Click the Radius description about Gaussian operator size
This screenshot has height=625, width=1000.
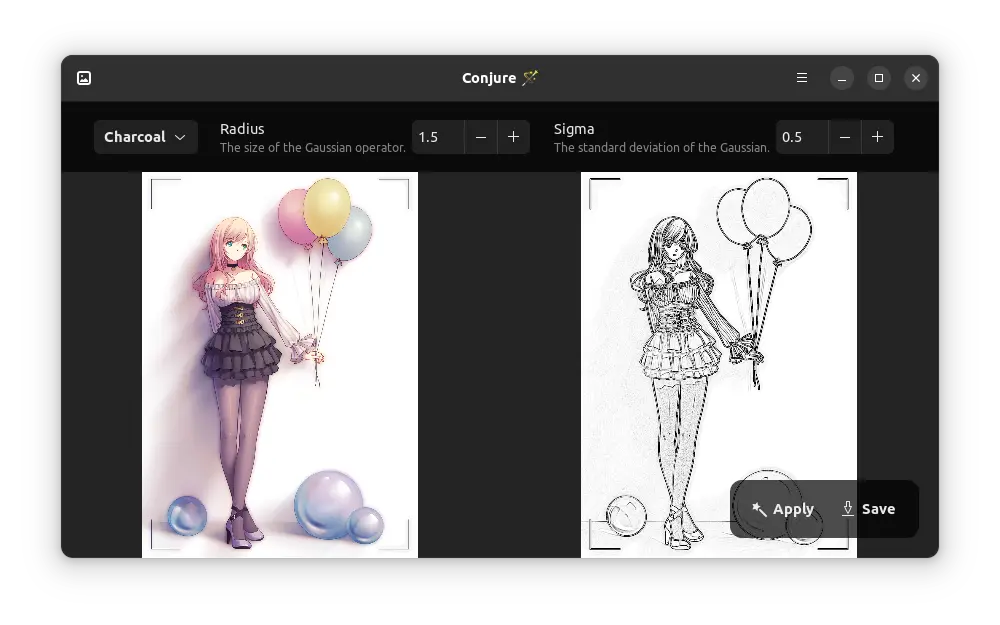pyautogui.click(x=312, y=148)
